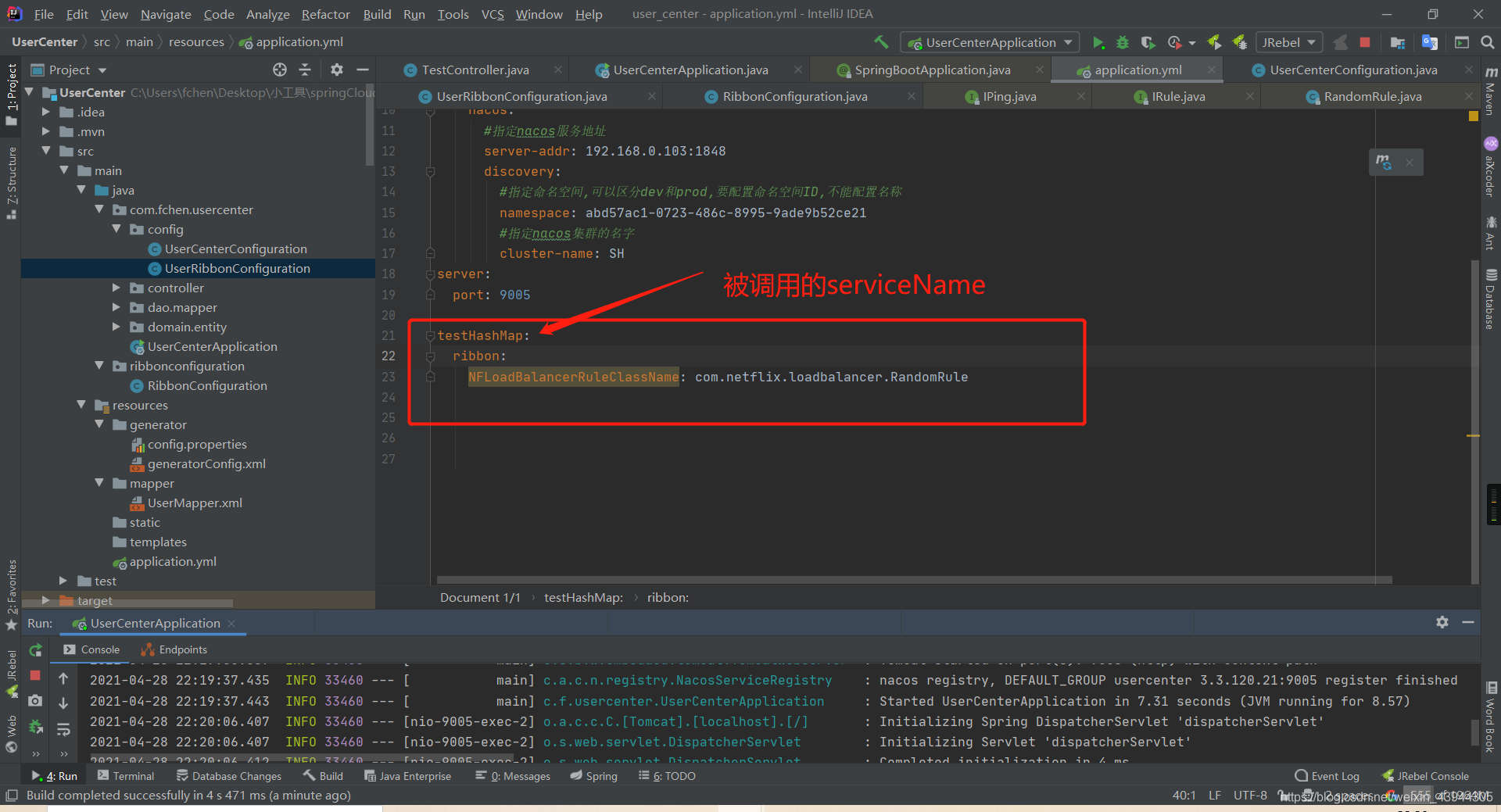Screen dimensions: 1501x812
Task: Open Search Everywhere magnifier icon
Action: (1487, 42)
